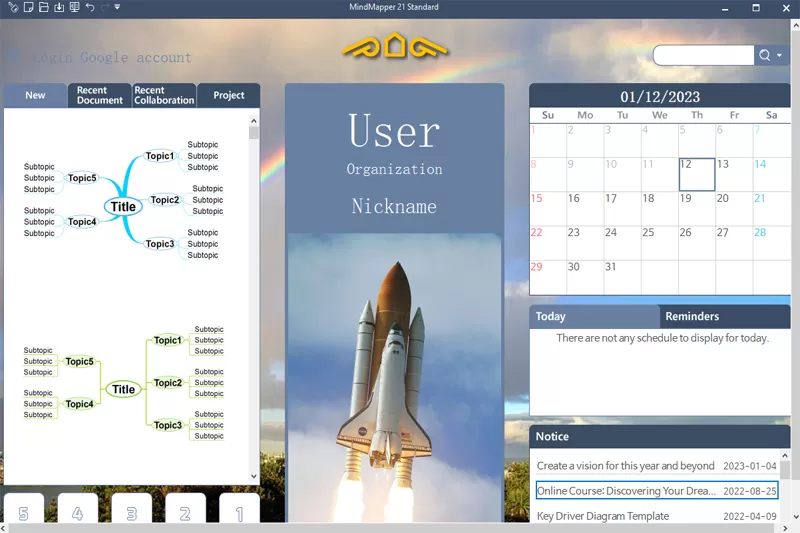Click the Nickname text on profile card
This screenshot has height=533, width=800.
[394, 207]
